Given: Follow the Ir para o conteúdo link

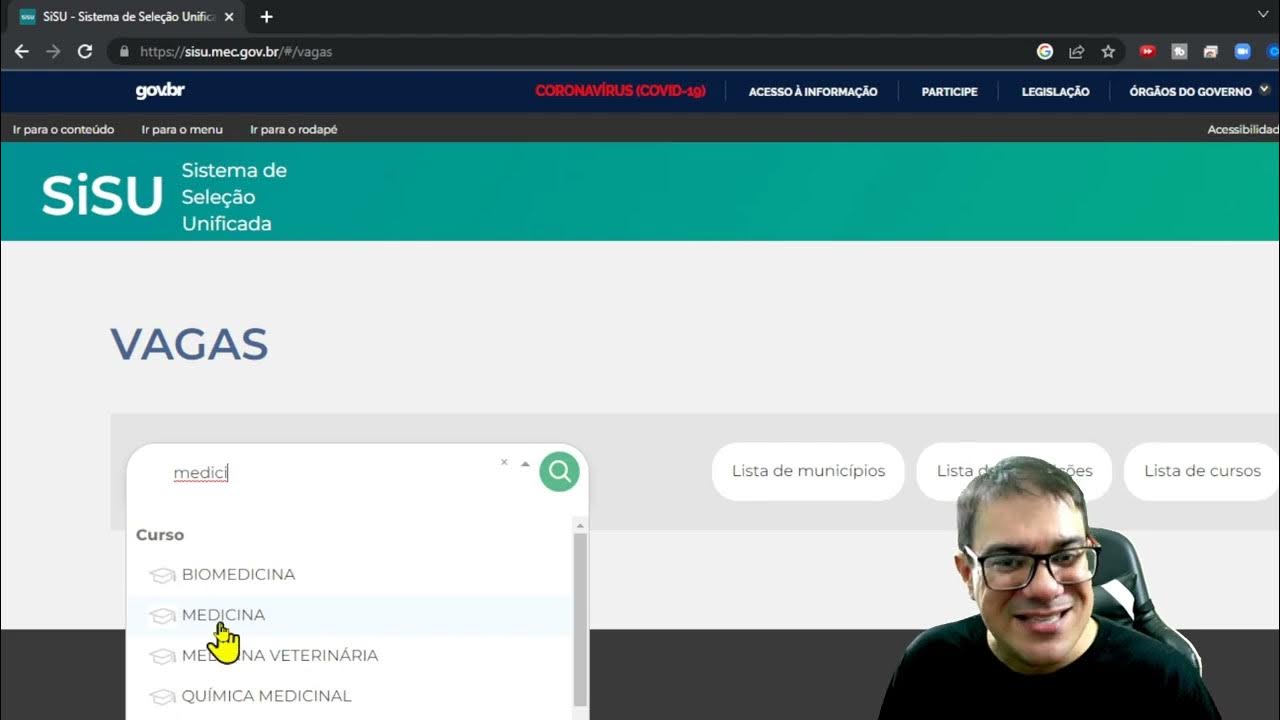Looking at the screenshot, I should coord(63,130).
